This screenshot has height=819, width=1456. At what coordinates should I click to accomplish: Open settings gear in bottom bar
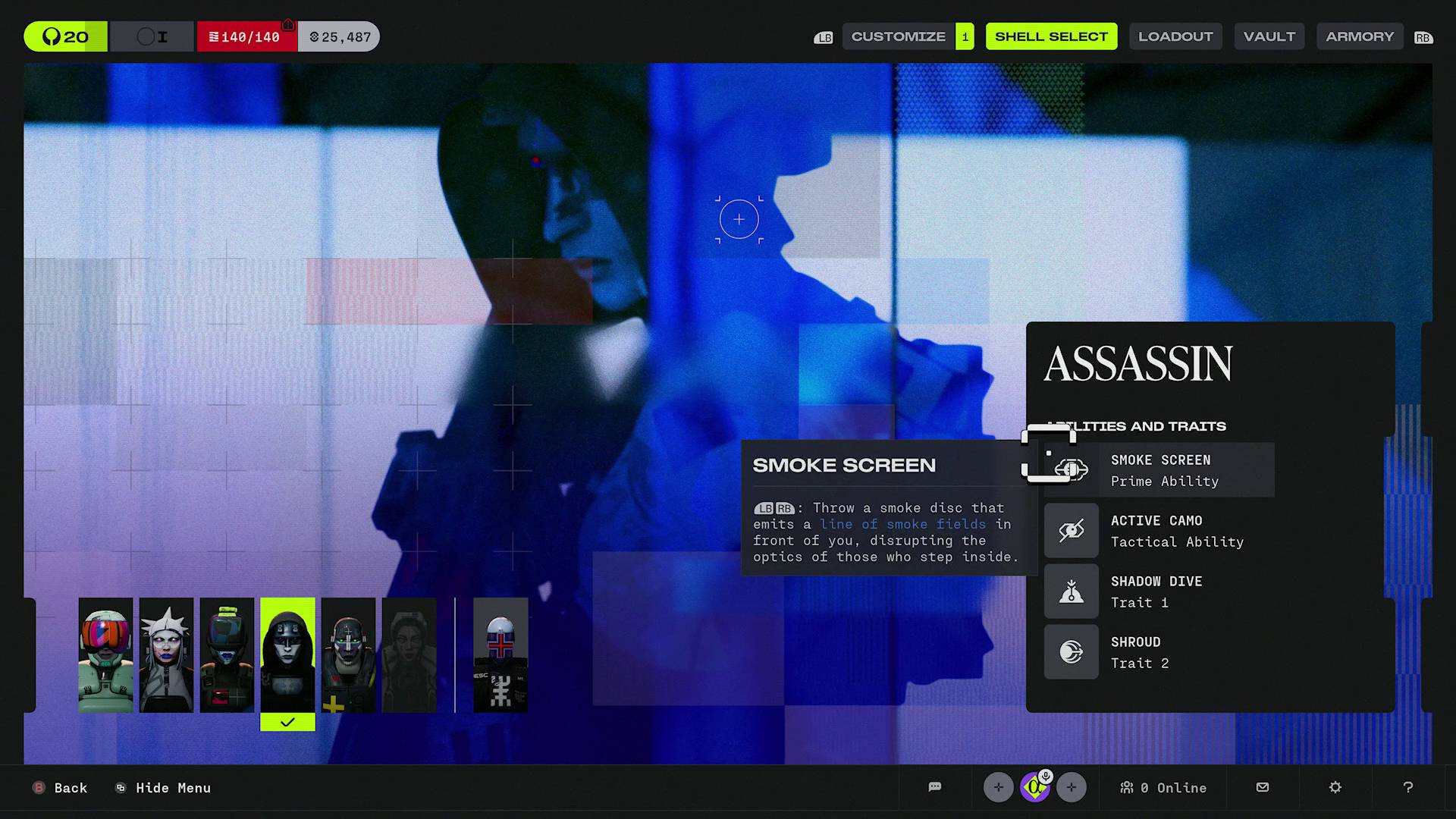[1335, 787]
